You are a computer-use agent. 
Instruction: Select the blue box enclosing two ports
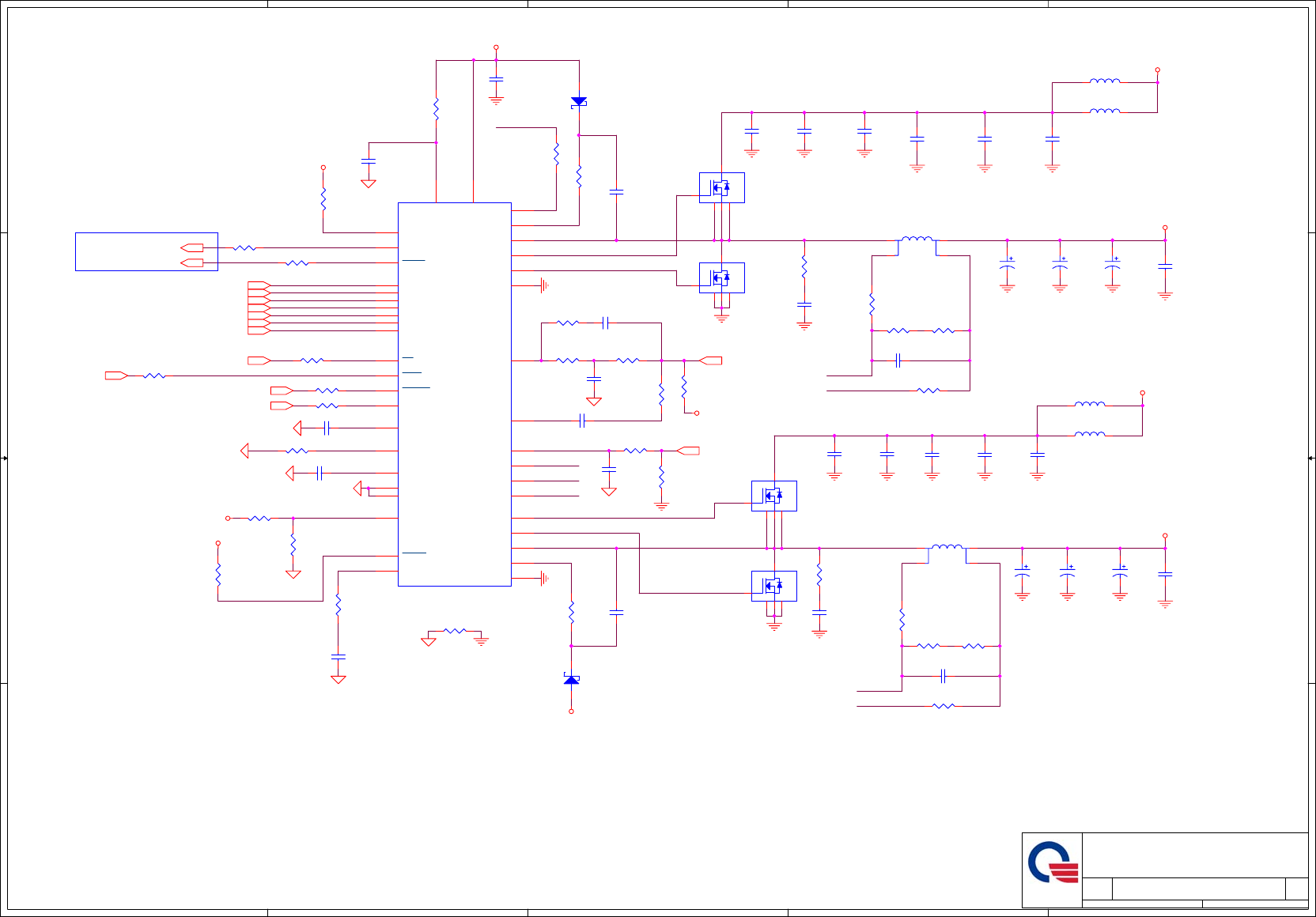(146, 251)
